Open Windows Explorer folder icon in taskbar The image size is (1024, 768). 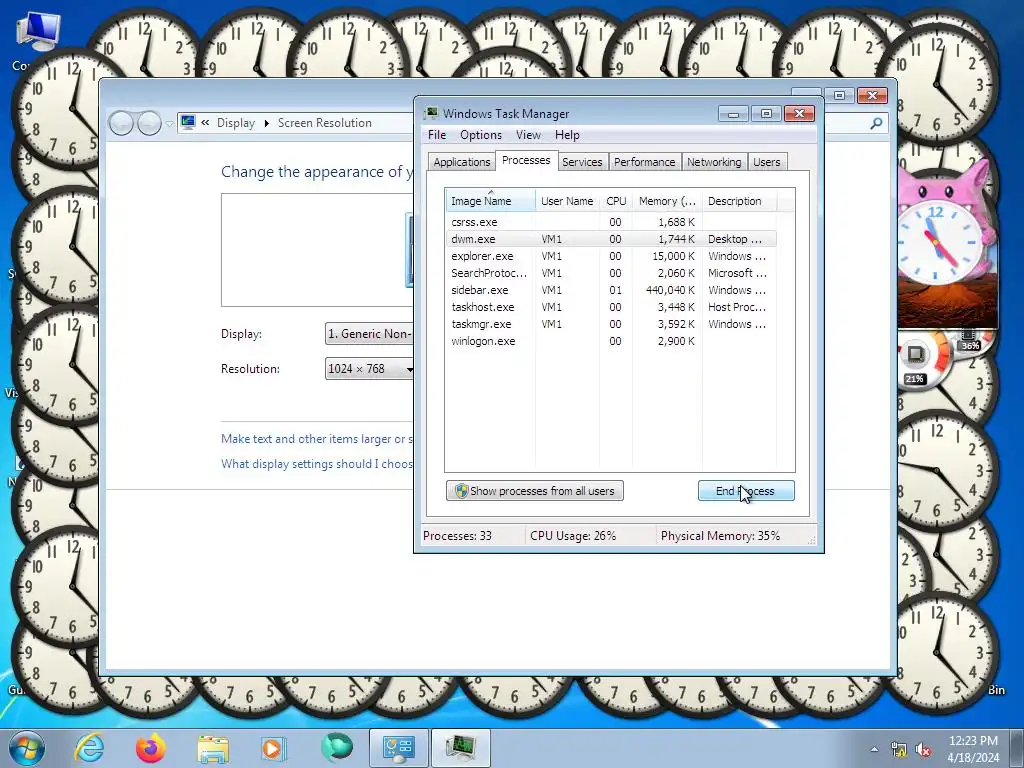pyautogui.click(x=212, y=748)
